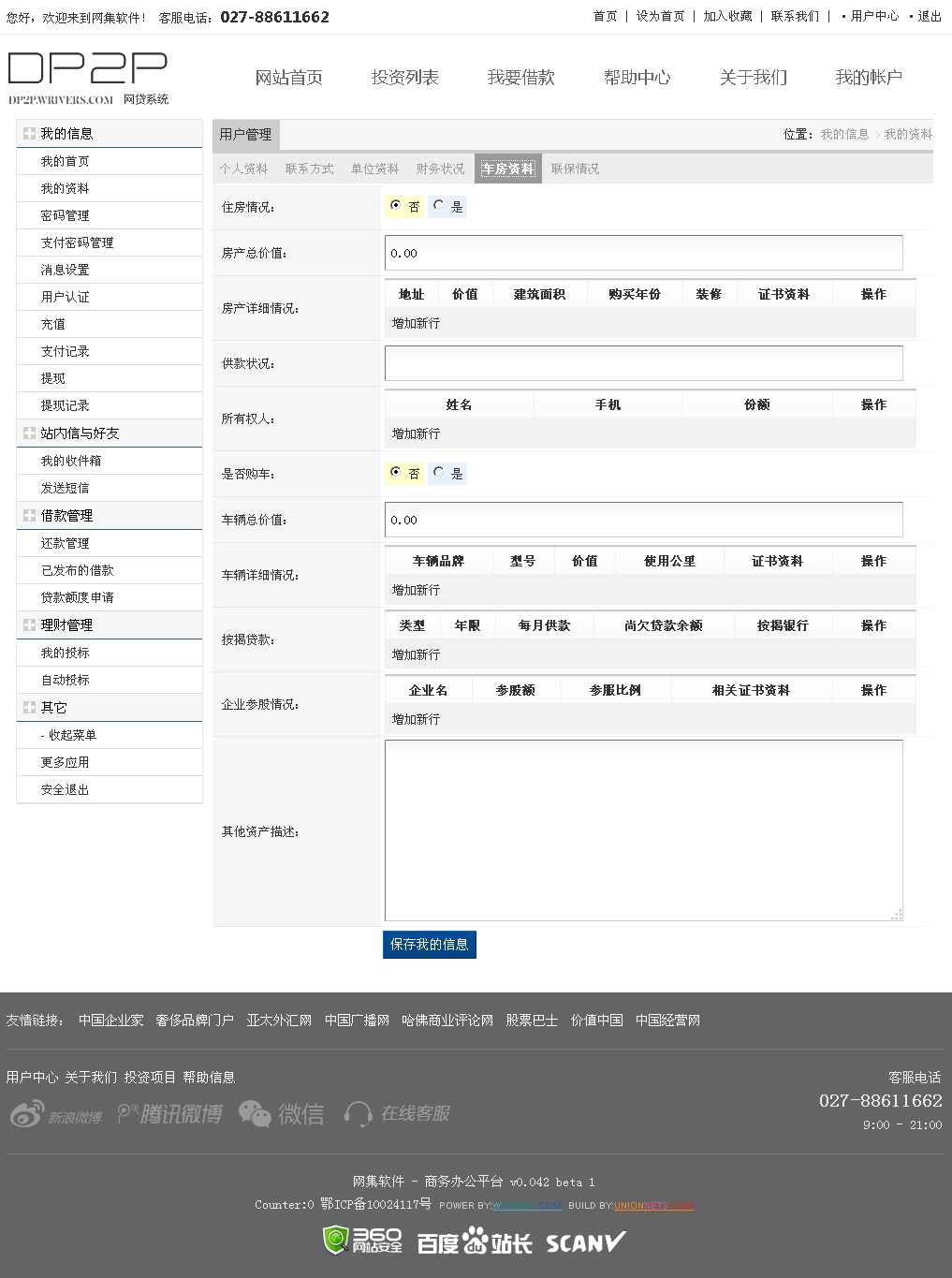This screenshot has height=1278, width=952.
Task: Click the Baidu webmaster logo
Action: point(475,1242)
